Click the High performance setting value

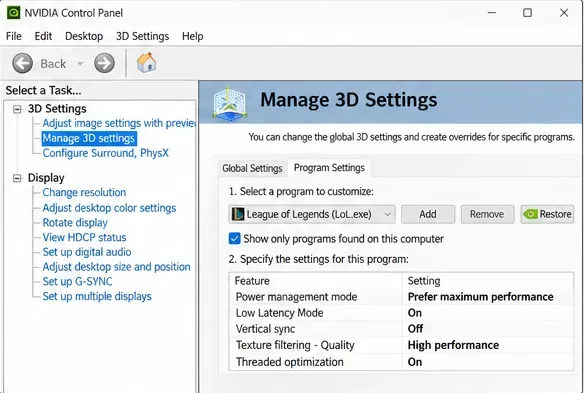[453, 345]
